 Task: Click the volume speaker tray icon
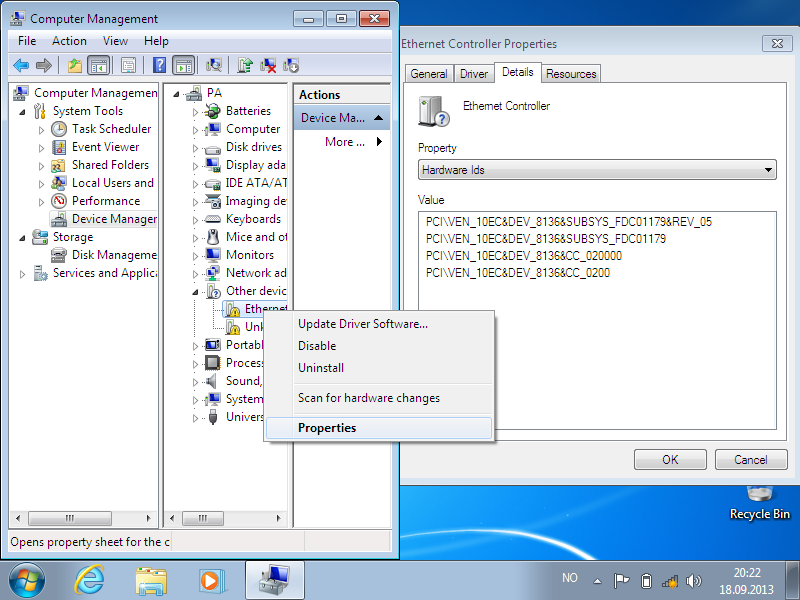(694, 581)
